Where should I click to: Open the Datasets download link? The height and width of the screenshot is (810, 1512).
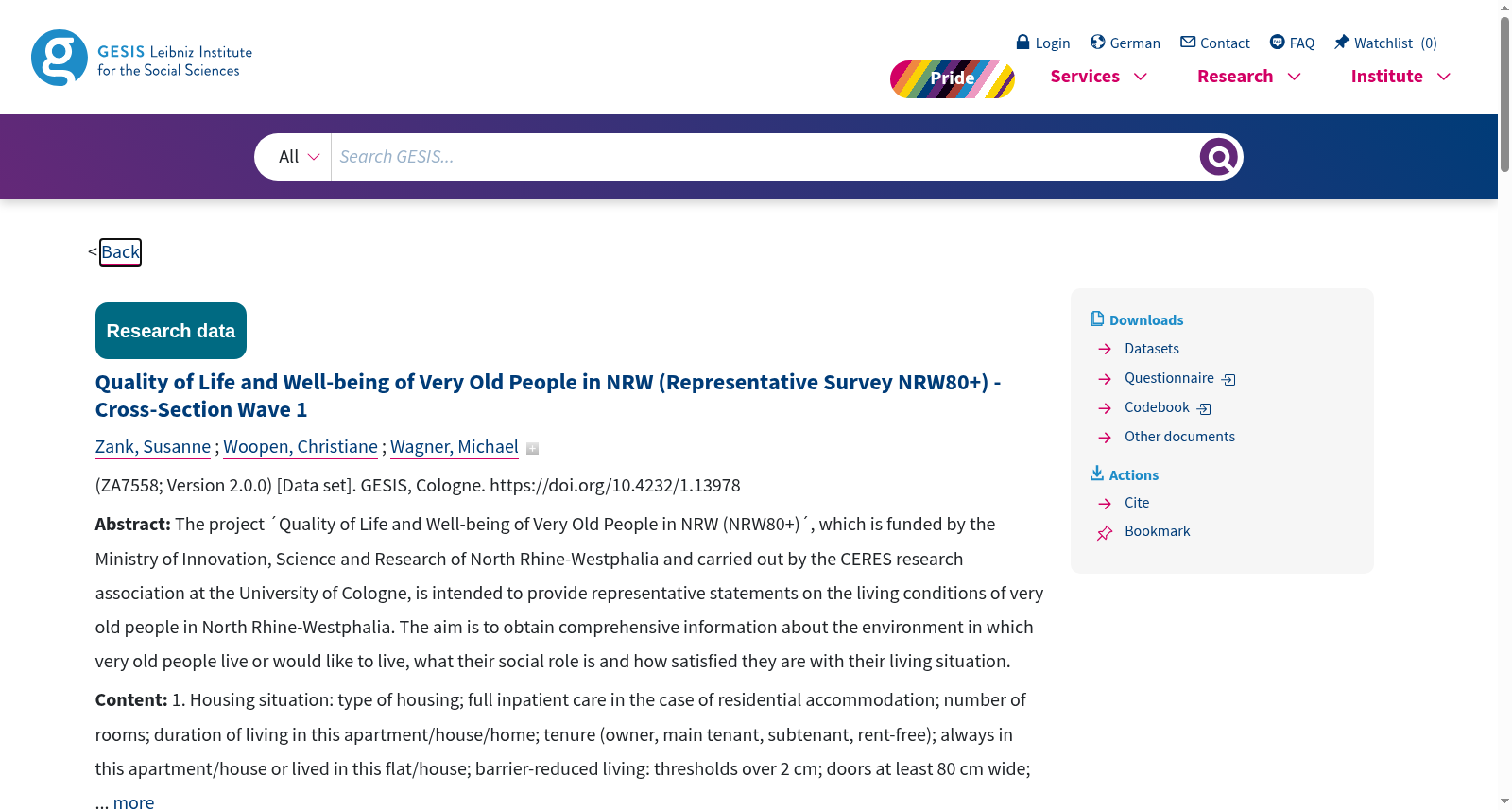(1152, 349)
